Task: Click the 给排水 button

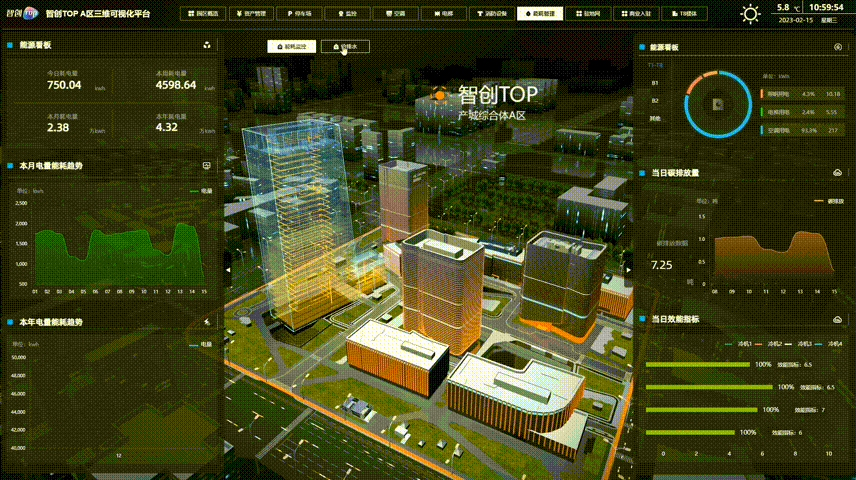Action: tap(345, 46)
